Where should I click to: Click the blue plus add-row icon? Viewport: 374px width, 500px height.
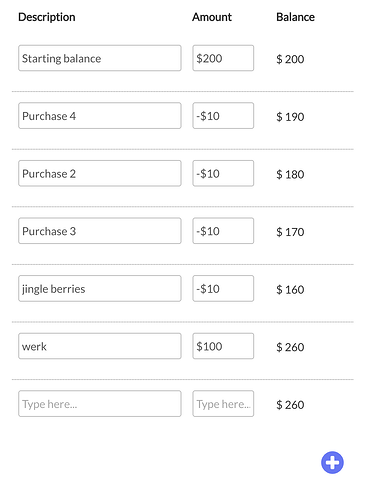pos(332,462)
